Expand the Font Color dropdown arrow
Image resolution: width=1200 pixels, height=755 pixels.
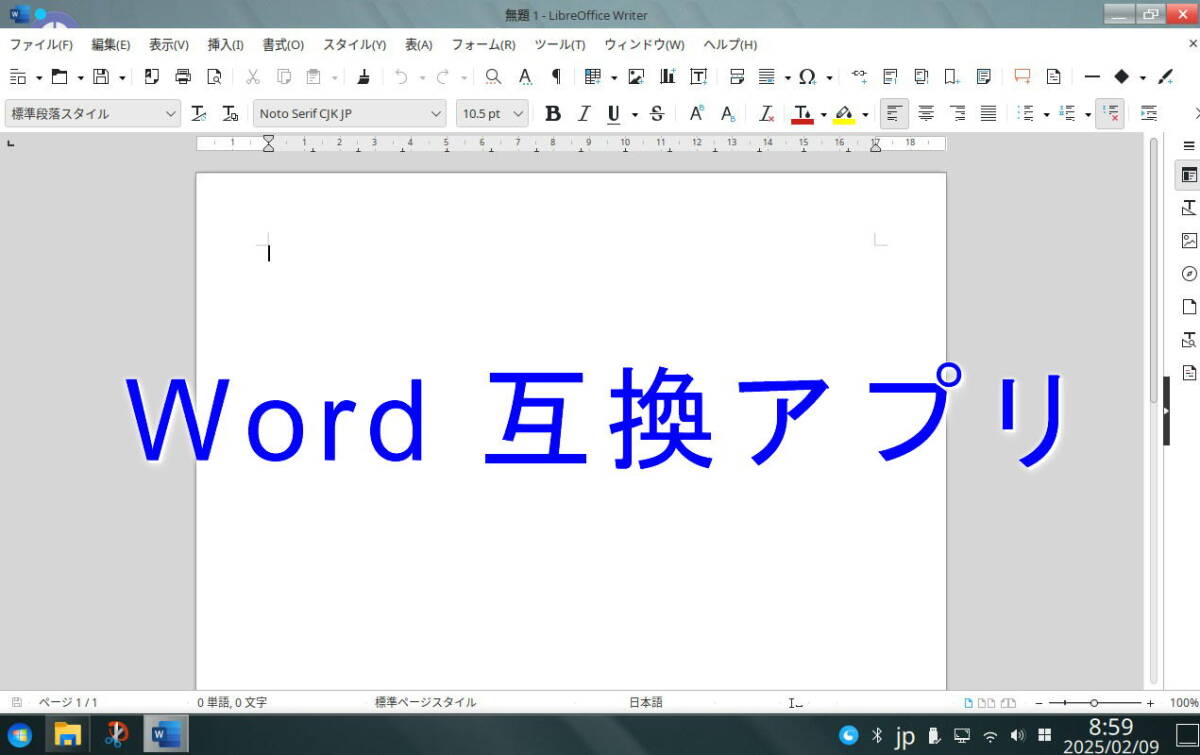pos(823,114)
